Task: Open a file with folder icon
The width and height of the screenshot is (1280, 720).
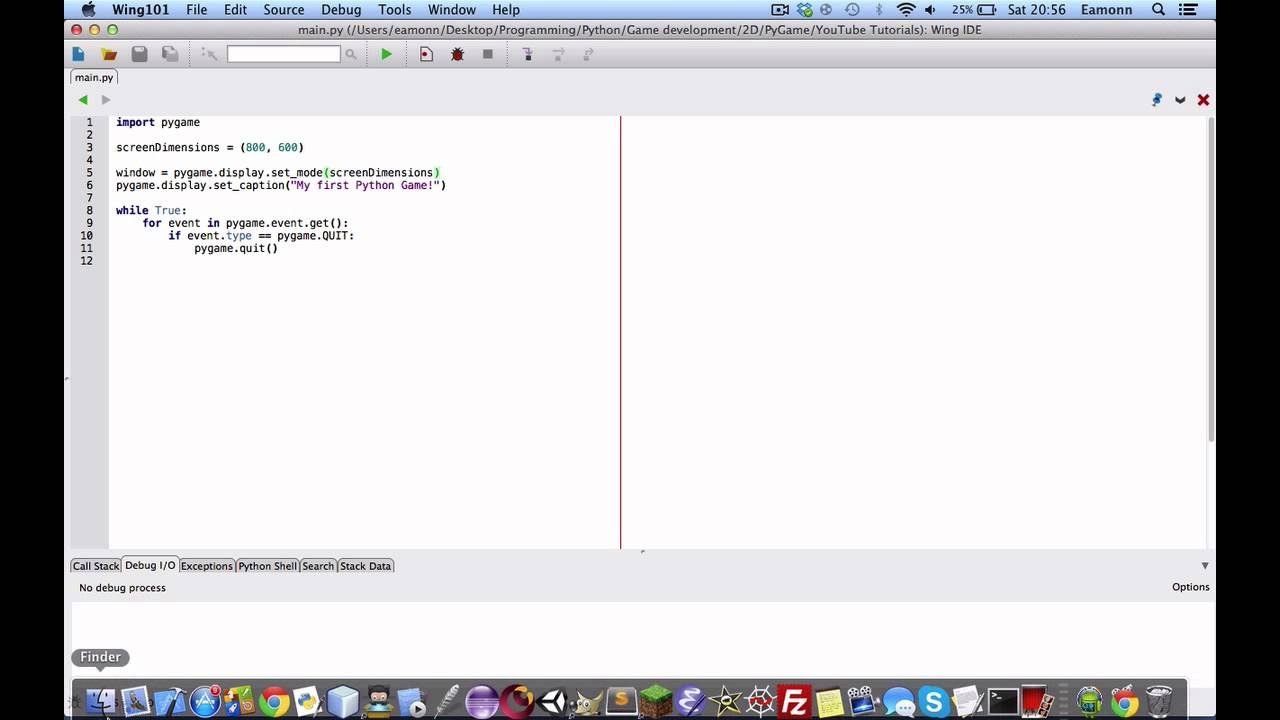Action: pos(109,54)
